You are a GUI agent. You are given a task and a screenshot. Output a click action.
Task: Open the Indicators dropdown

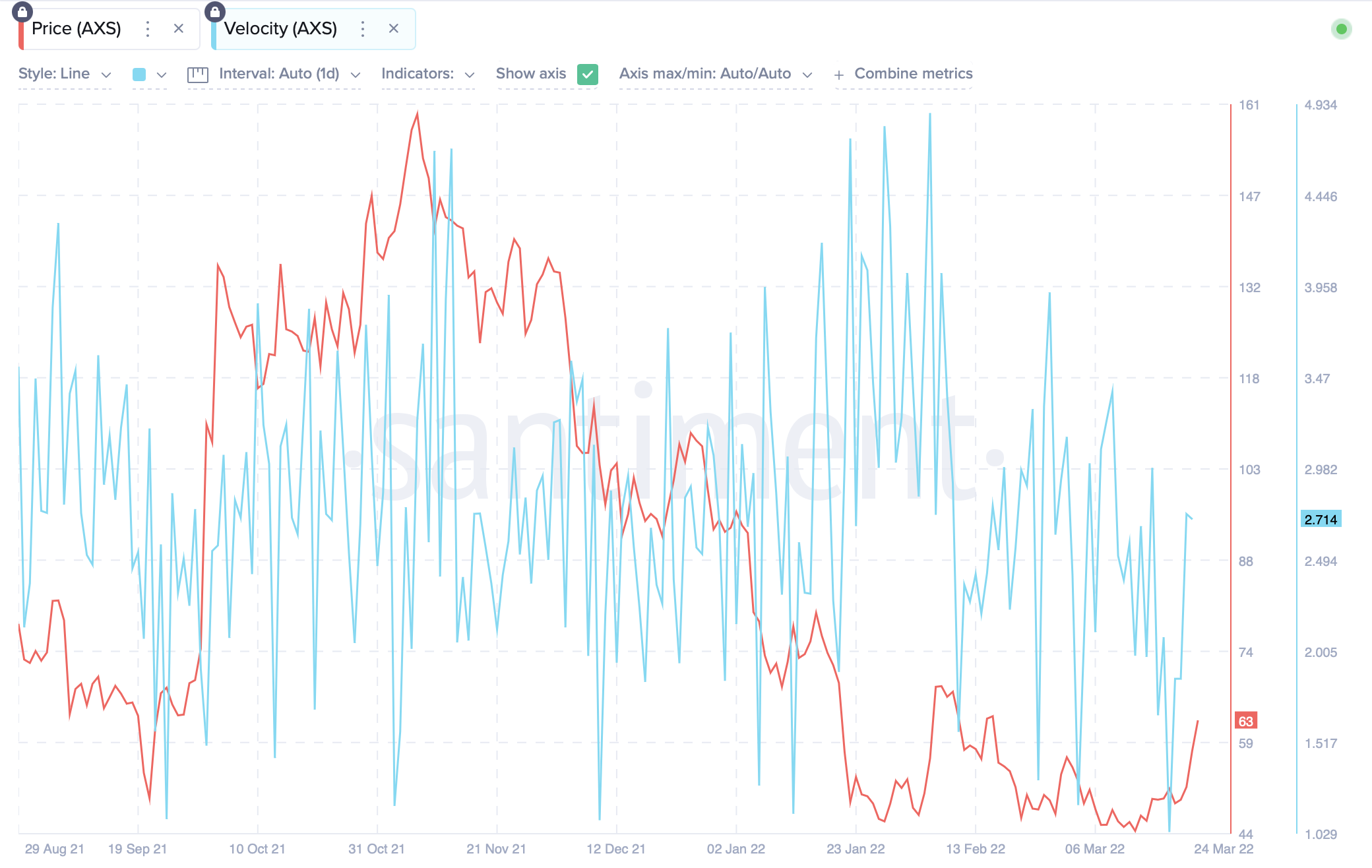427,74
